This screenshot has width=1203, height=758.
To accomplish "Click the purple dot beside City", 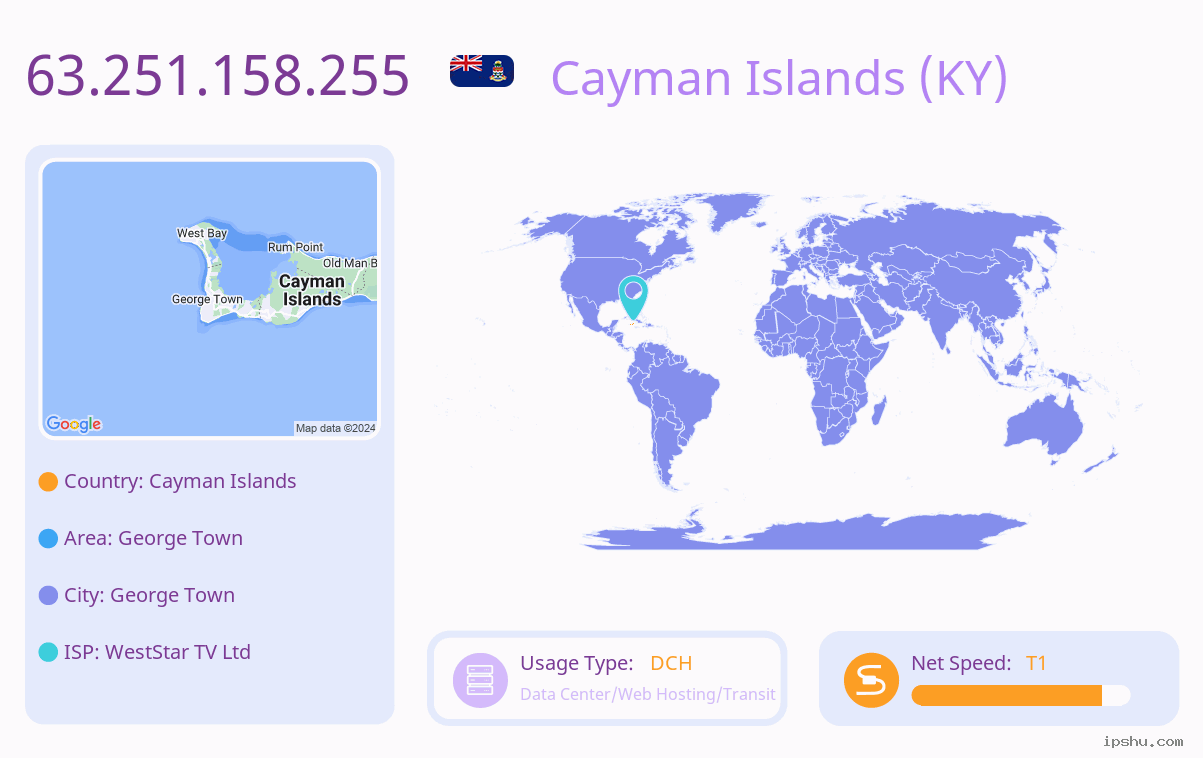I will point(48,596).
